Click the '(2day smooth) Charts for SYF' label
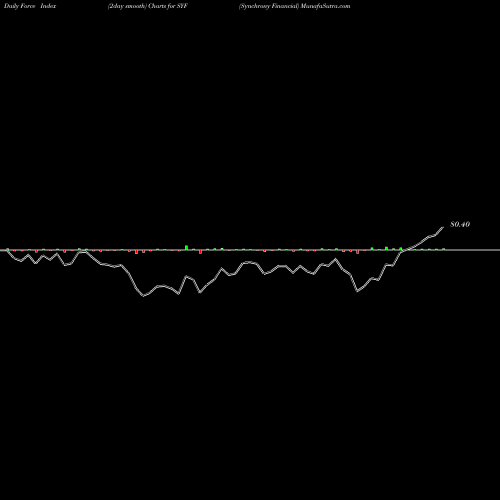This screenshot has width=500, height=500. tap(148, 6)
